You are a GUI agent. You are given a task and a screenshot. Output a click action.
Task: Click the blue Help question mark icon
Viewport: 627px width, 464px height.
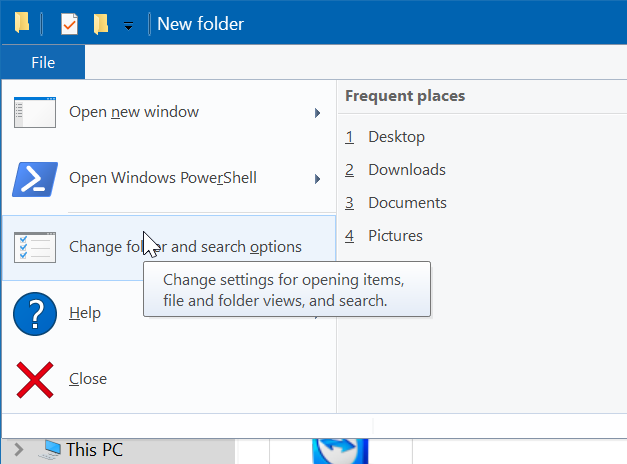click(x=35, y=314)
